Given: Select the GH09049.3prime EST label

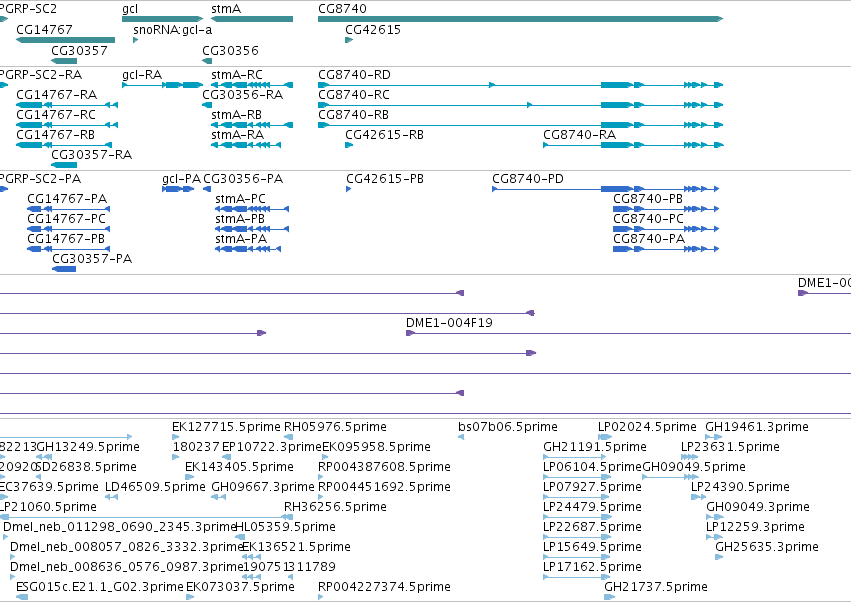Looking at the screenshot, I should click(758, 507).
